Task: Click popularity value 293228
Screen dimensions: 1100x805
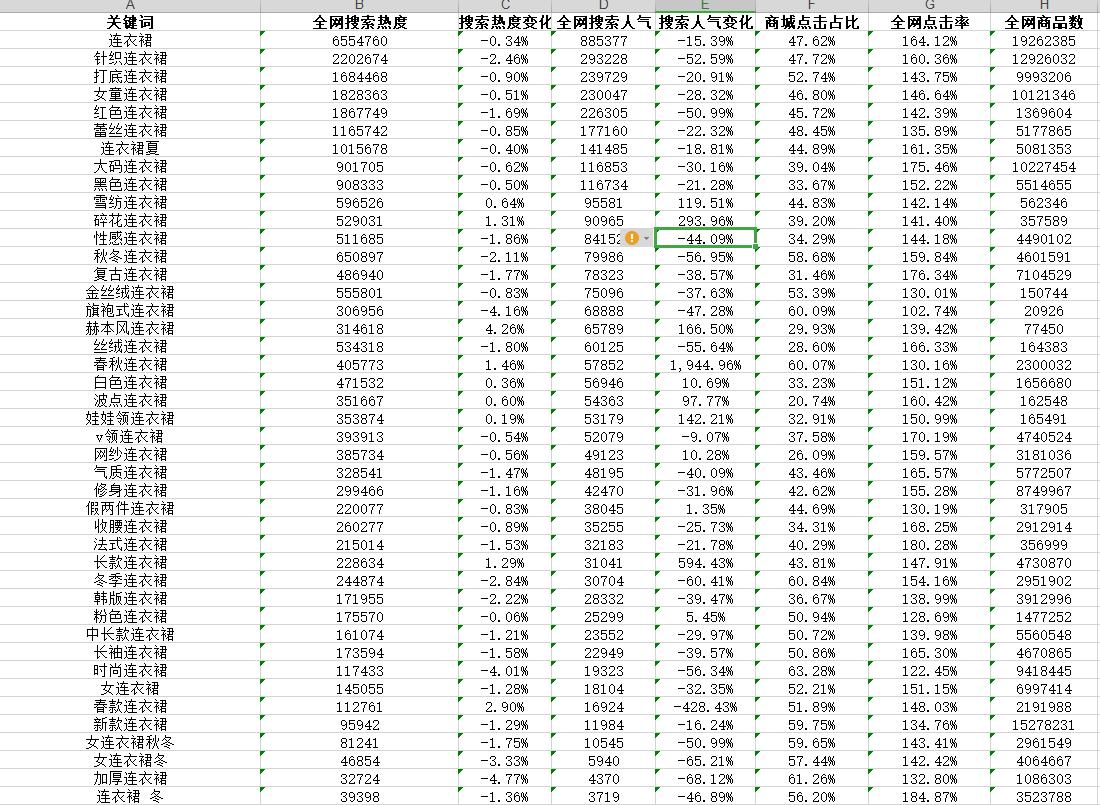Action: pyautogui.click(x=604, y=59)
